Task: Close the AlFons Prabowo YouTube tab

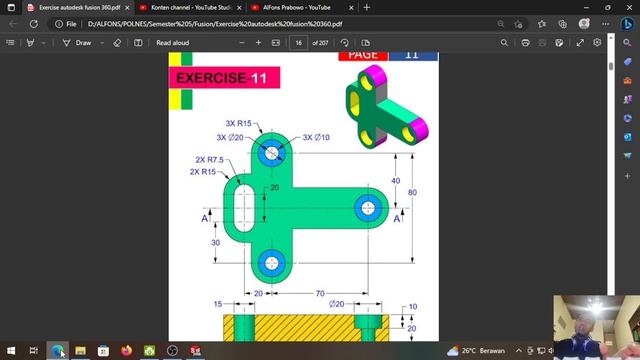Action: (351, 8)
